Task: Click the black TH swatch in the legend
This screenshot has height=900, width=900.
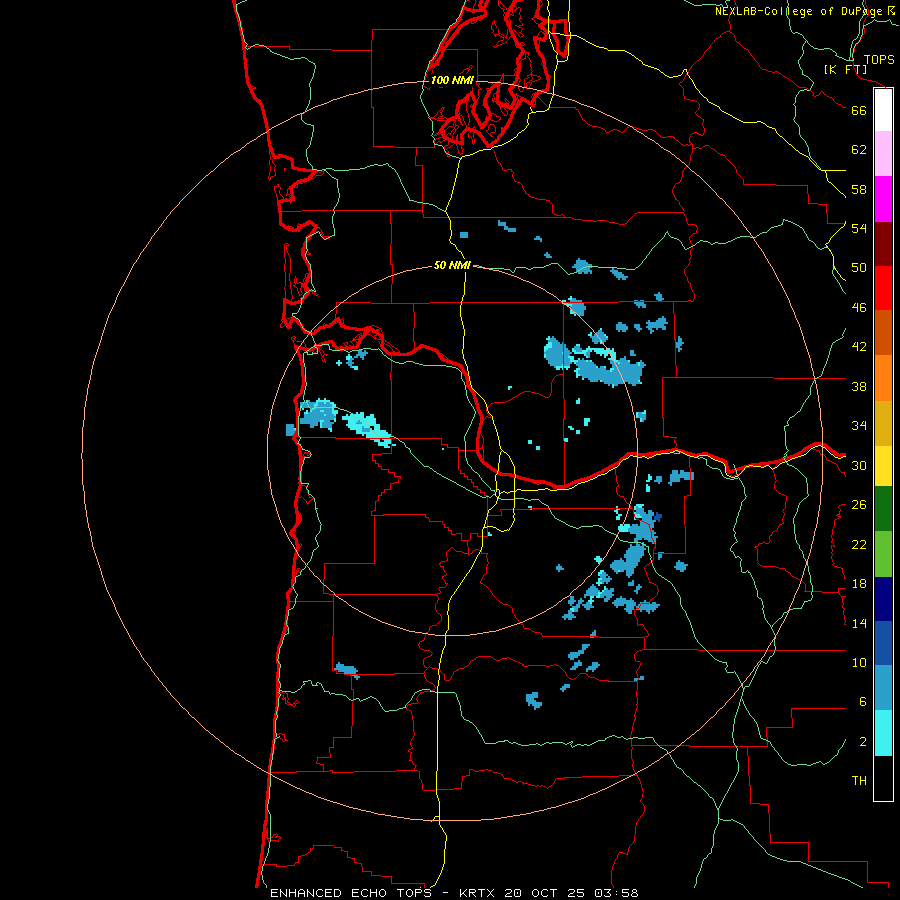Action: pos(883,778)
